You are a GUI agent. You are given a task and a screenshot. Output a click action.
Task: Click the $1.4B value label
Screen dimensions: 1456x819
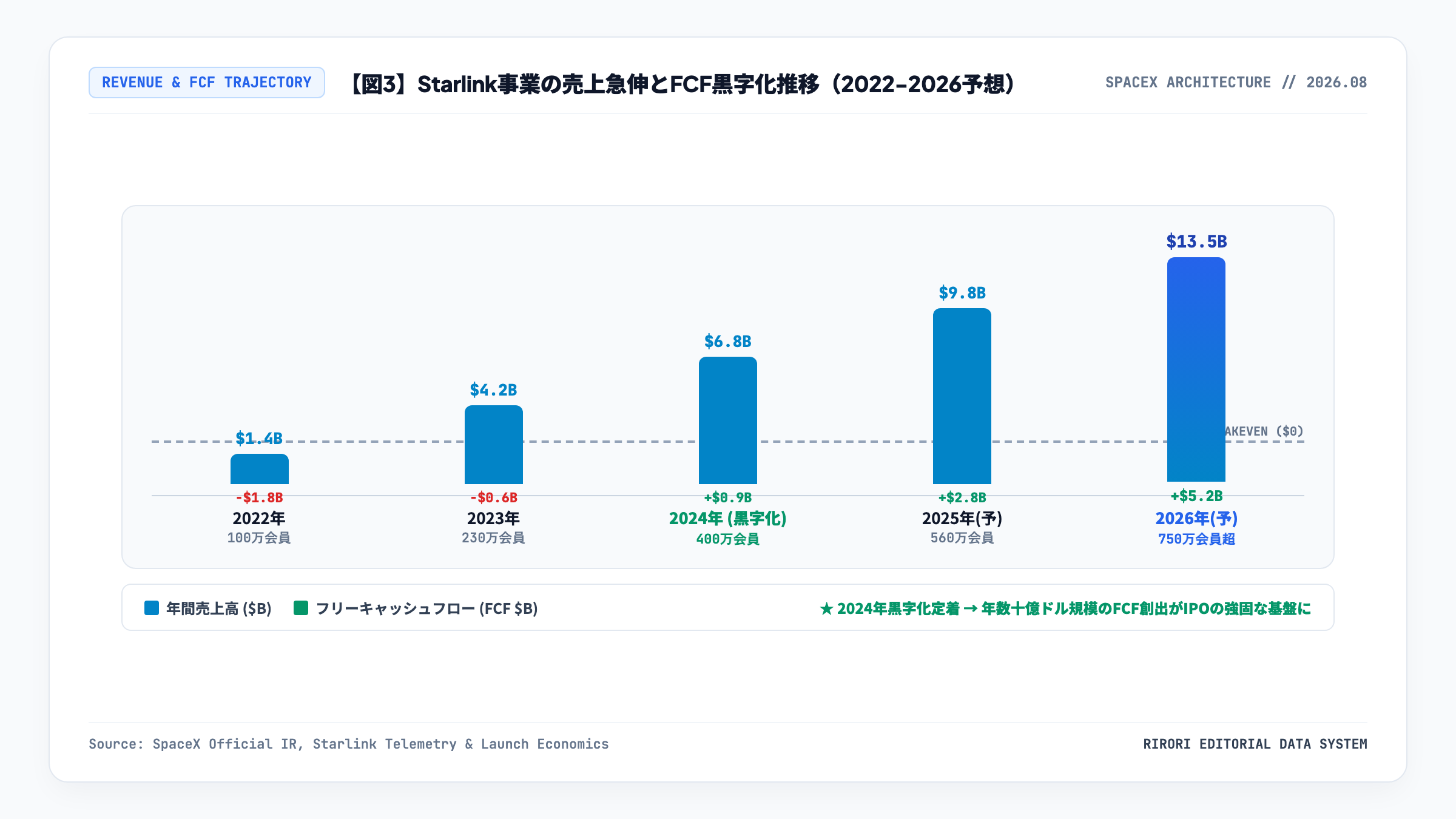coord(259,438)
